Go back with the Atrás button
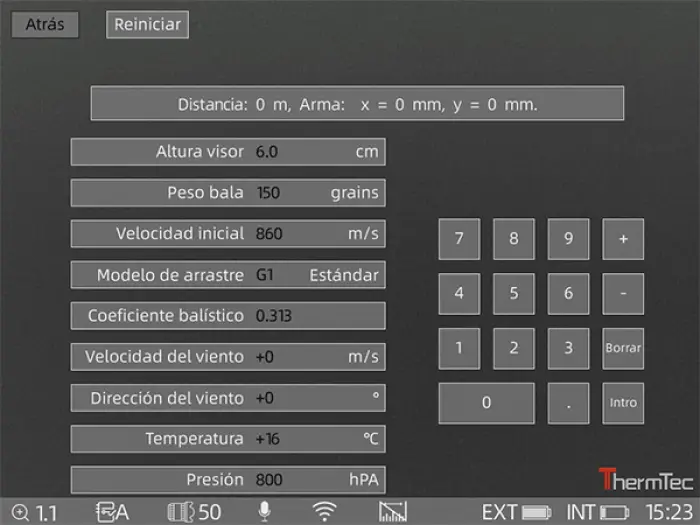 tap(45, 25)
